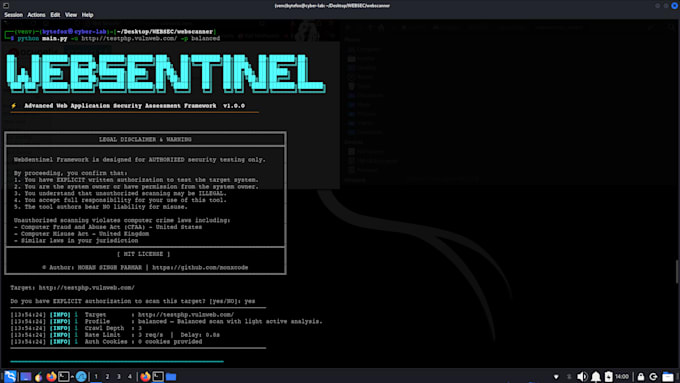Open the Actions menu
The width and height of the screenshot is (680, 383).
pyautogui.click(x=36, y=15)
